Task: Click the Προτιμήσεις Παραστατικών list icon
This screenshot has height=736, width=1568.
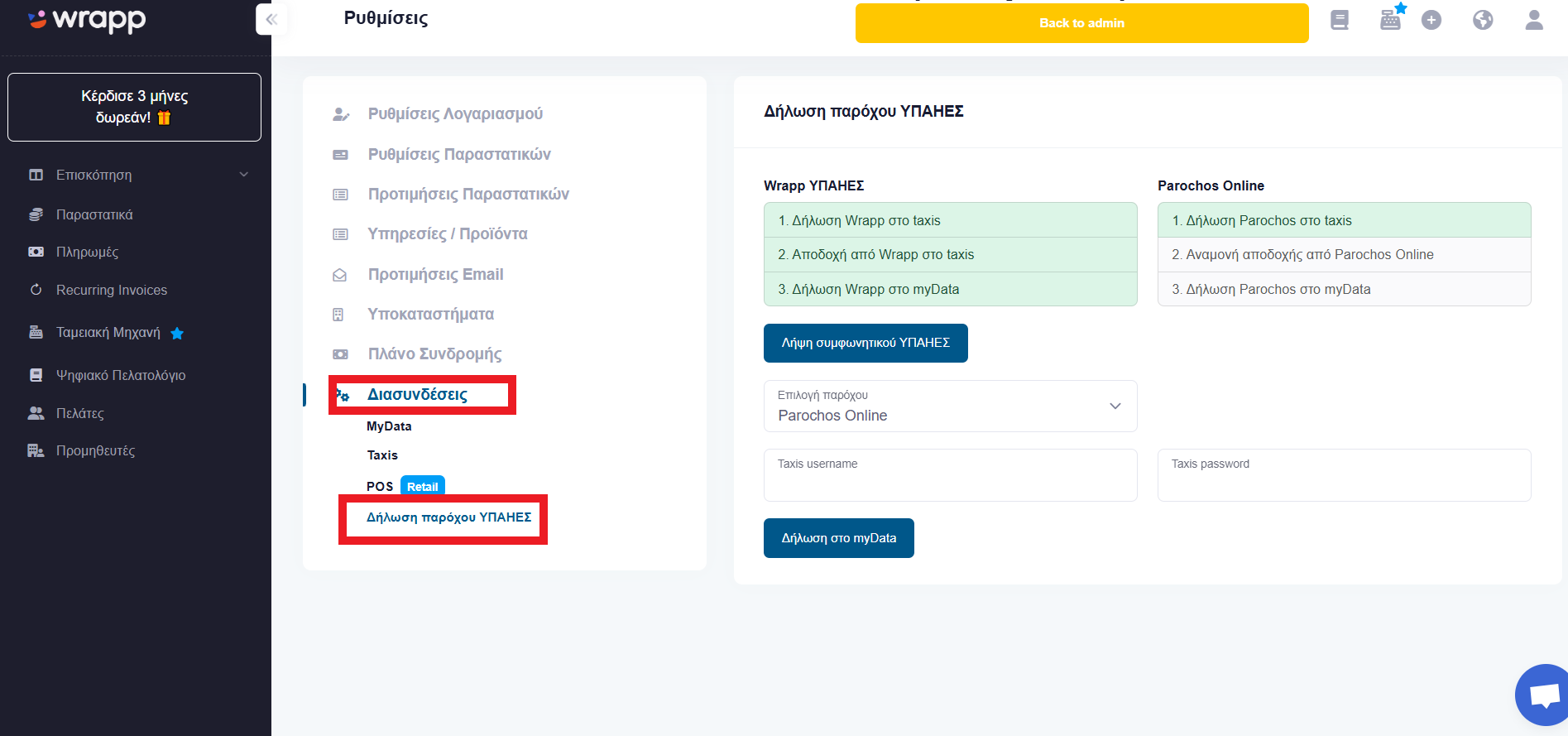Action: point(340,195)
